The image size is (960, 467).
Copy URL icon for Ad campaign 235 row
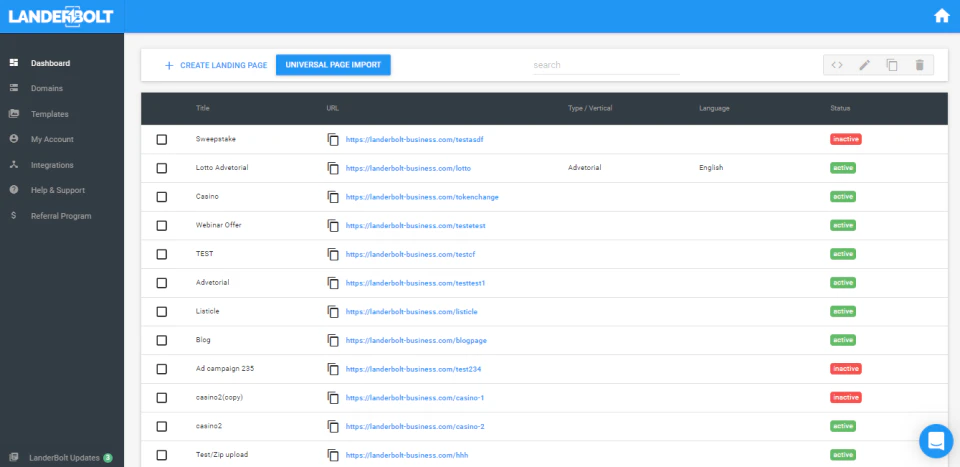(333, 369)
